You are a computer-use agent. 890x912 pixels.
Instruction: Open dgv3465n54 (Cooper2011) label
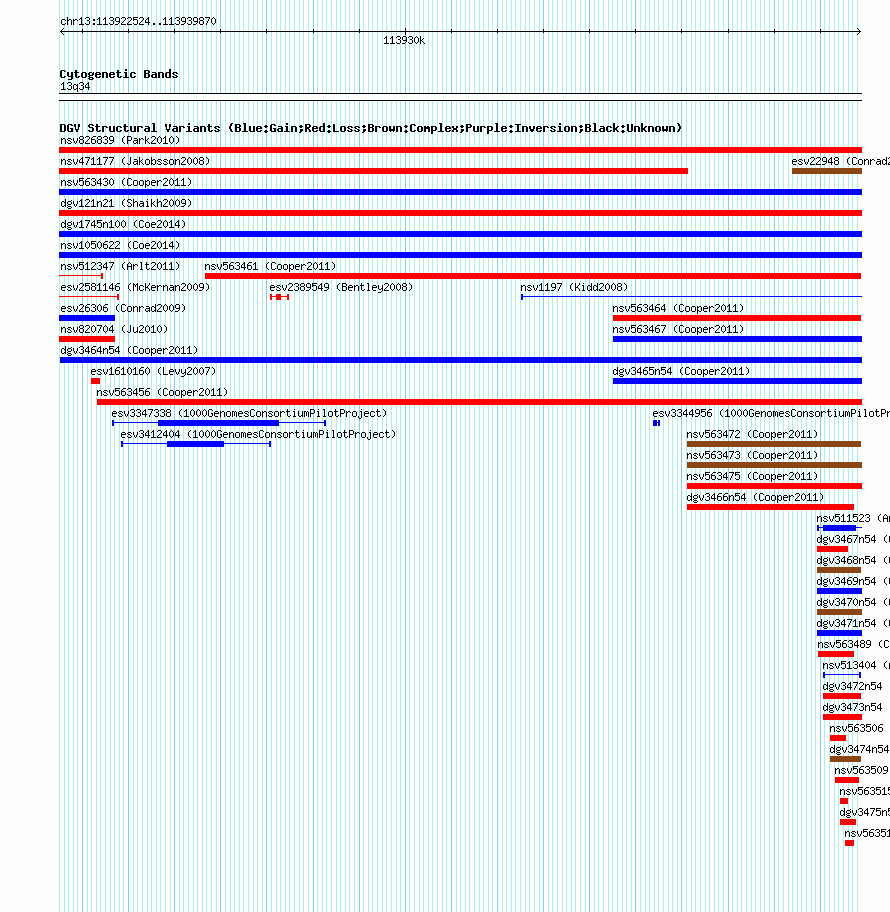click(x=681, y=370)
